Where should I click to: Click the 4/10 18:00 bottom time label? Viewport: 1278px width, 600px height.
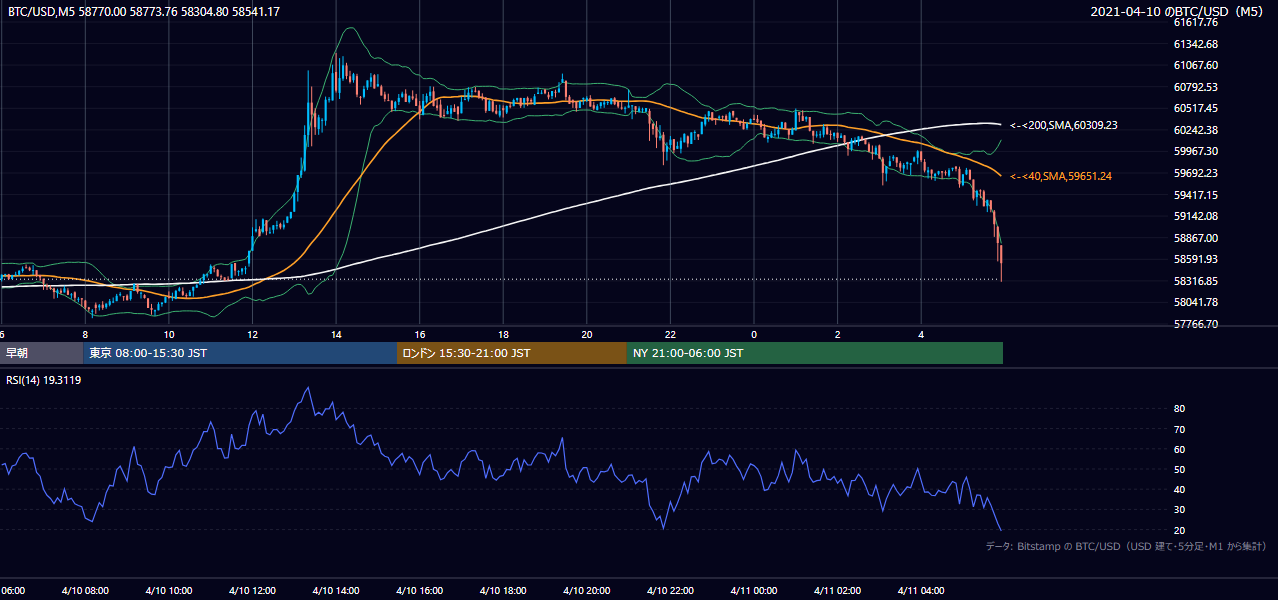coord(503,591)
